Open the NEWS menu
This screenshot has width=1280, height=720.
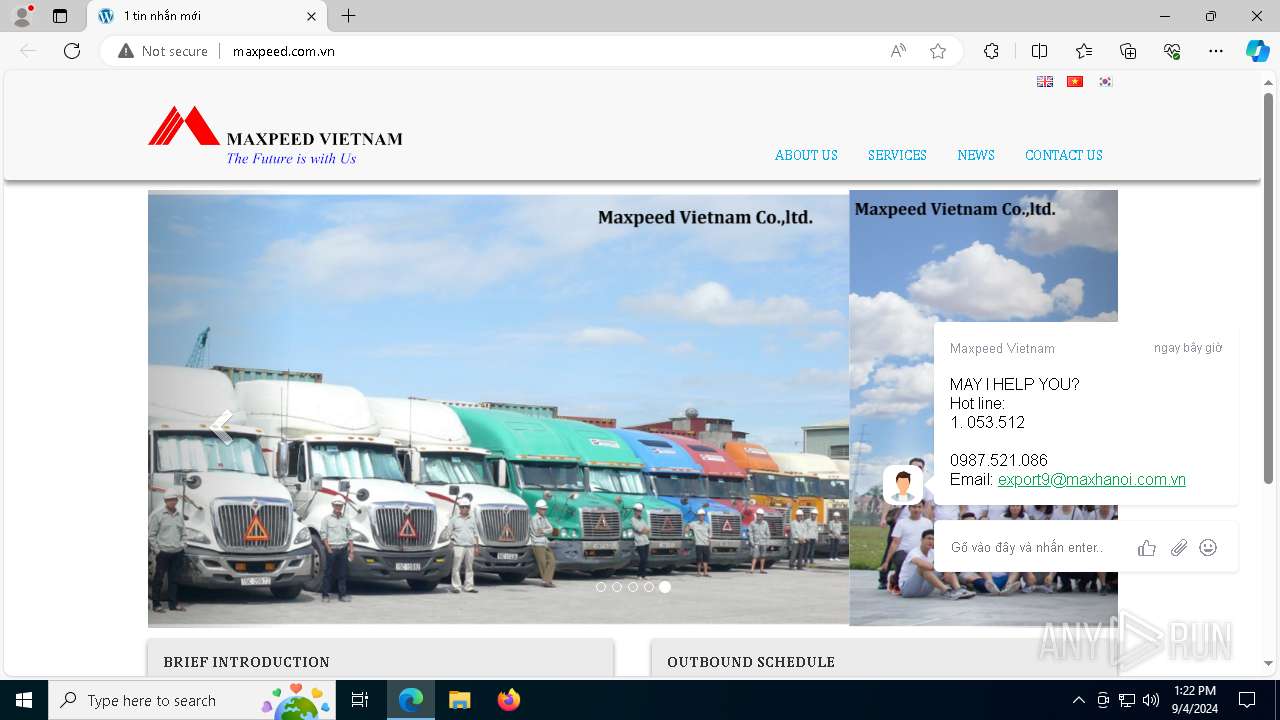(976, 155)
